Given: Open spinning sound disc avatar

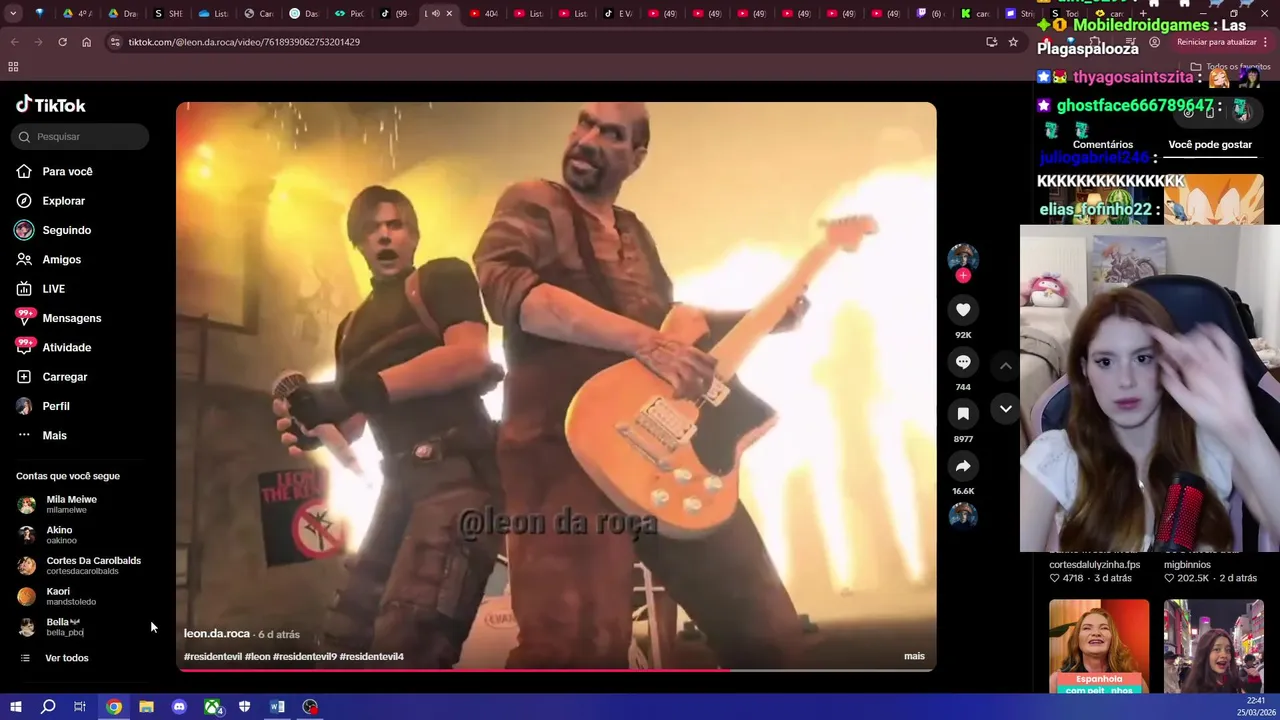Looking at the screenshot, I should [x=963, y=515].
